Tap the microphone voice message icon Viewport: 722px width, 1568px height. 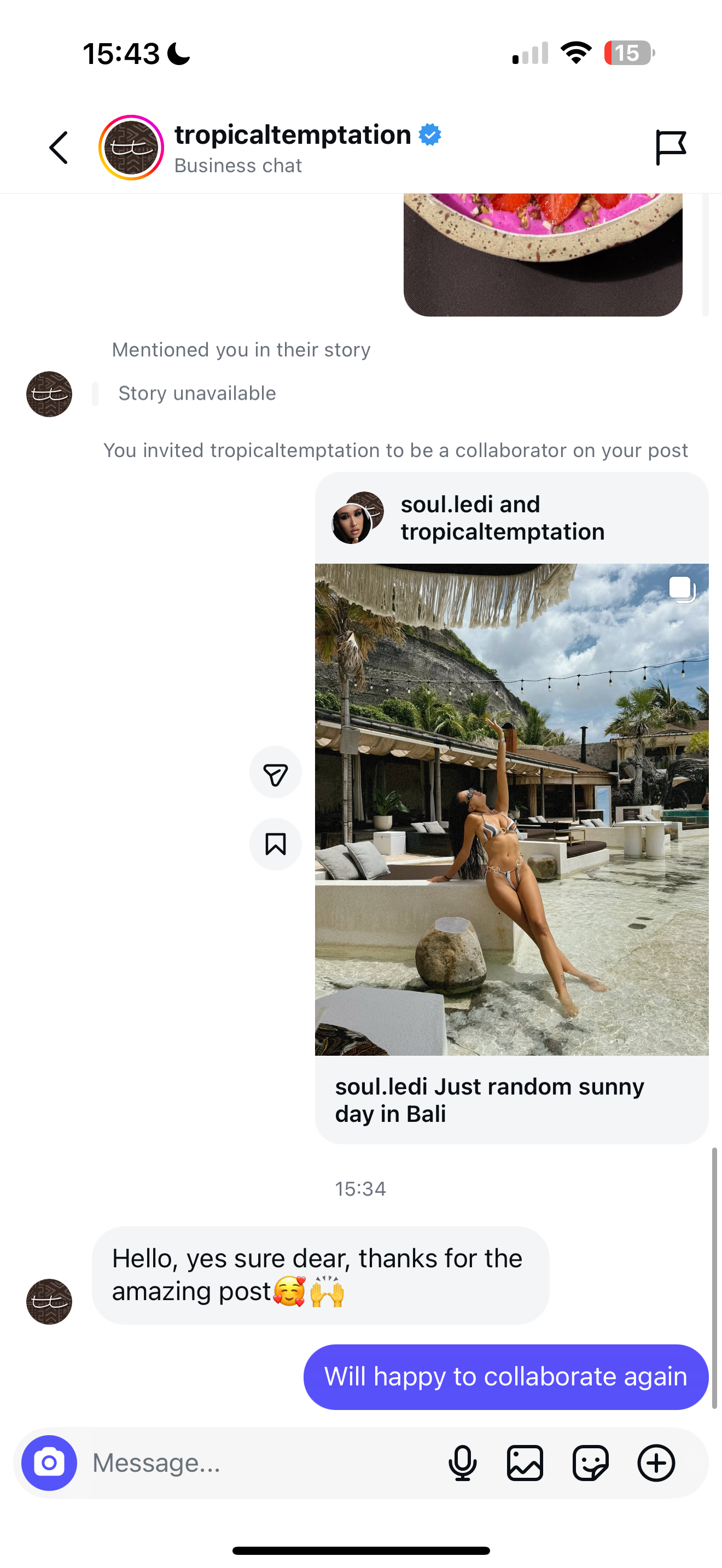point(463,1462)
